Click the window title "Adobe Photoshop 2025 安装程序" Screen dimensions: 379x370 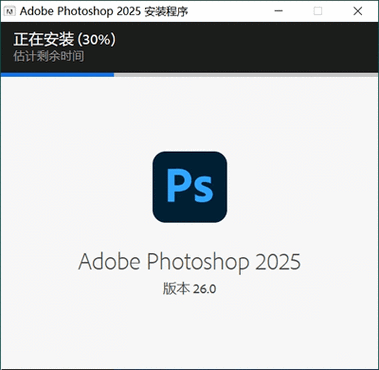(104, 11)
